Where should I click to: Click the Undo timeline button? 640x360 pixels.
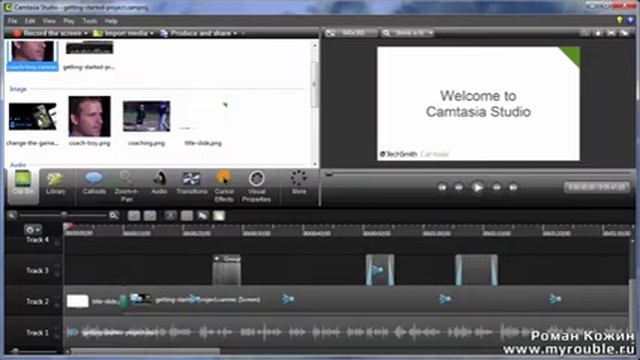pos(134,216)
